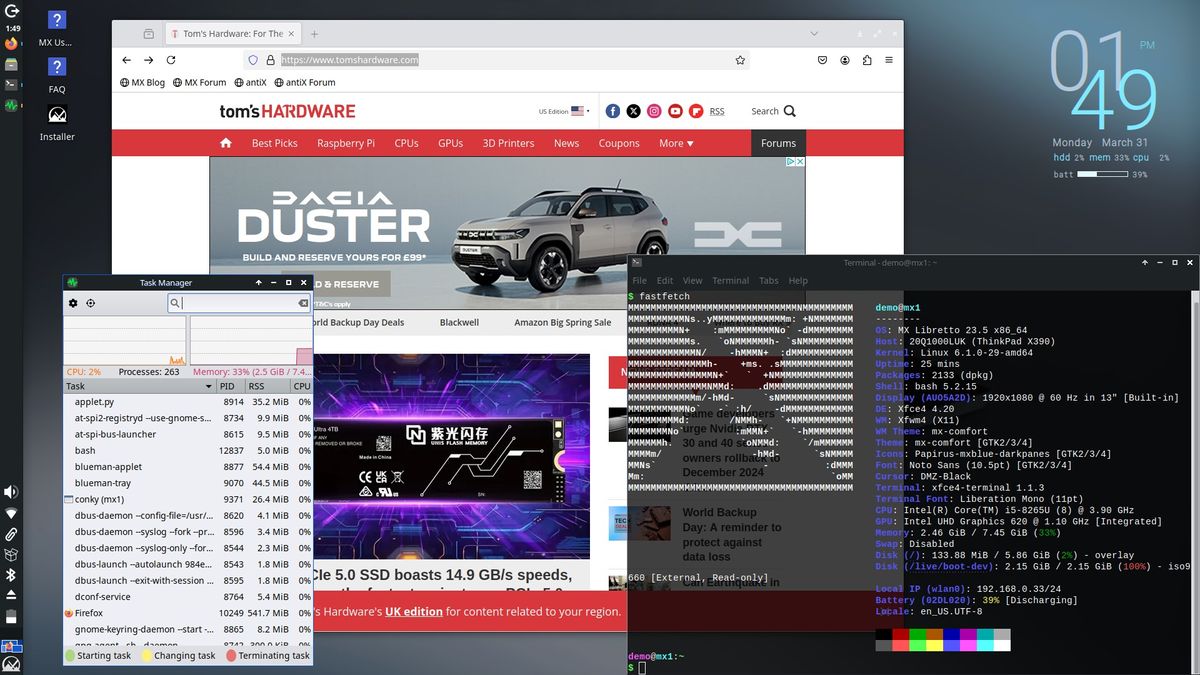This screenshot has height=675, width=1200.
Task: Save page using the Pocket icon
Action: [x=823, y=60]
